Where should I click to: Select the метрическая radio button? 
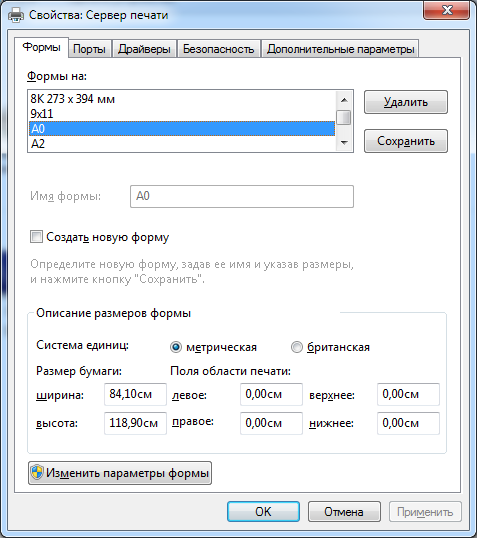point(176,347)
